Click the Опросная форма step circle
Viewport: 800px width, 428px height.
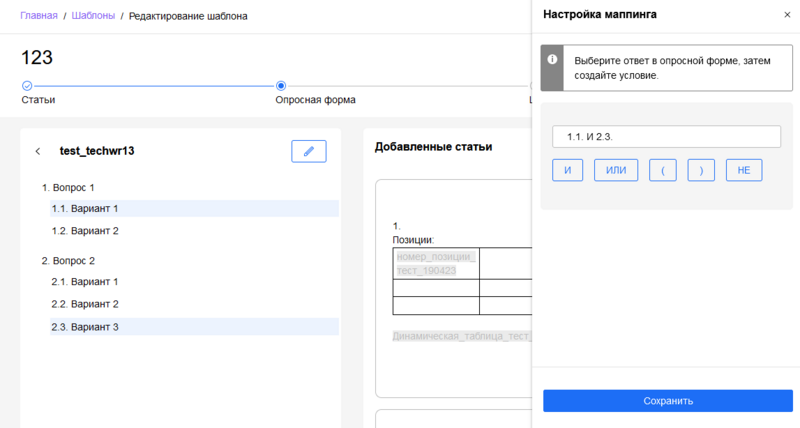point(281,86)
